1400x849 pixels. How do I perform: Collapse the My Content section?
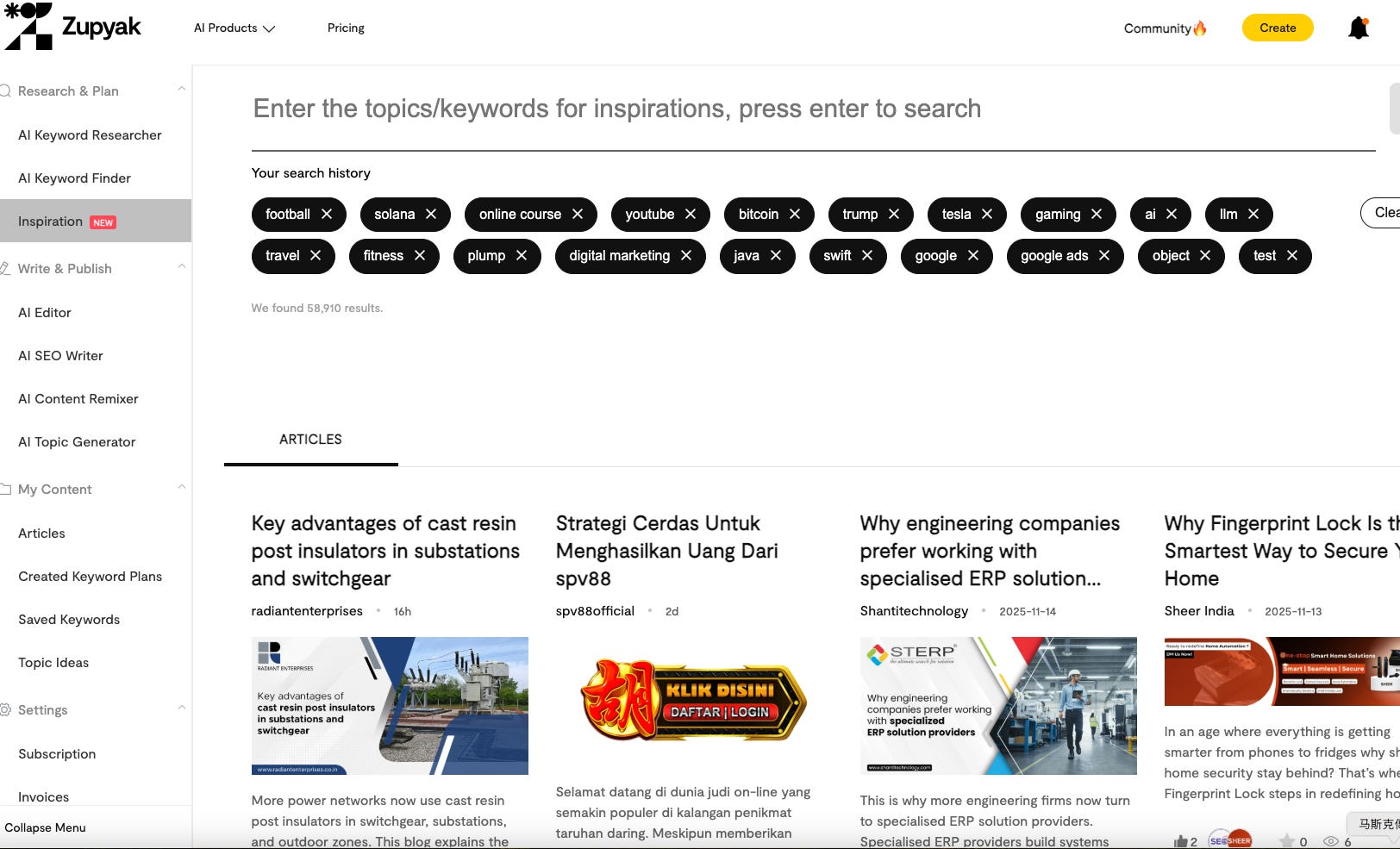[182, 488]
